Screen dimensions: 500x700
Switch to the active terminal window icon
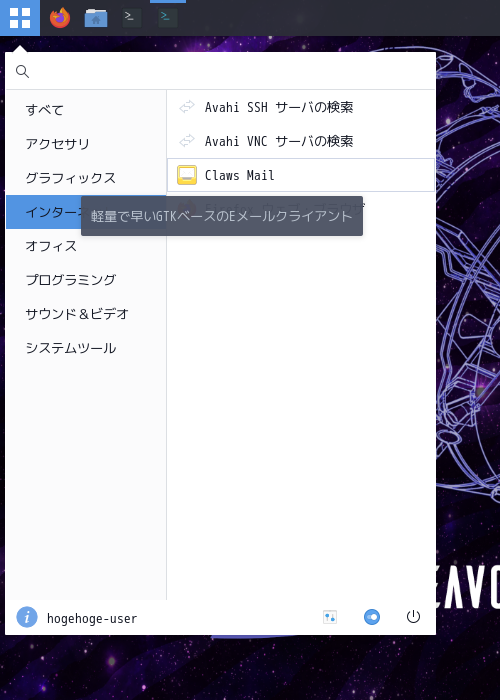(x=168, y=18)
